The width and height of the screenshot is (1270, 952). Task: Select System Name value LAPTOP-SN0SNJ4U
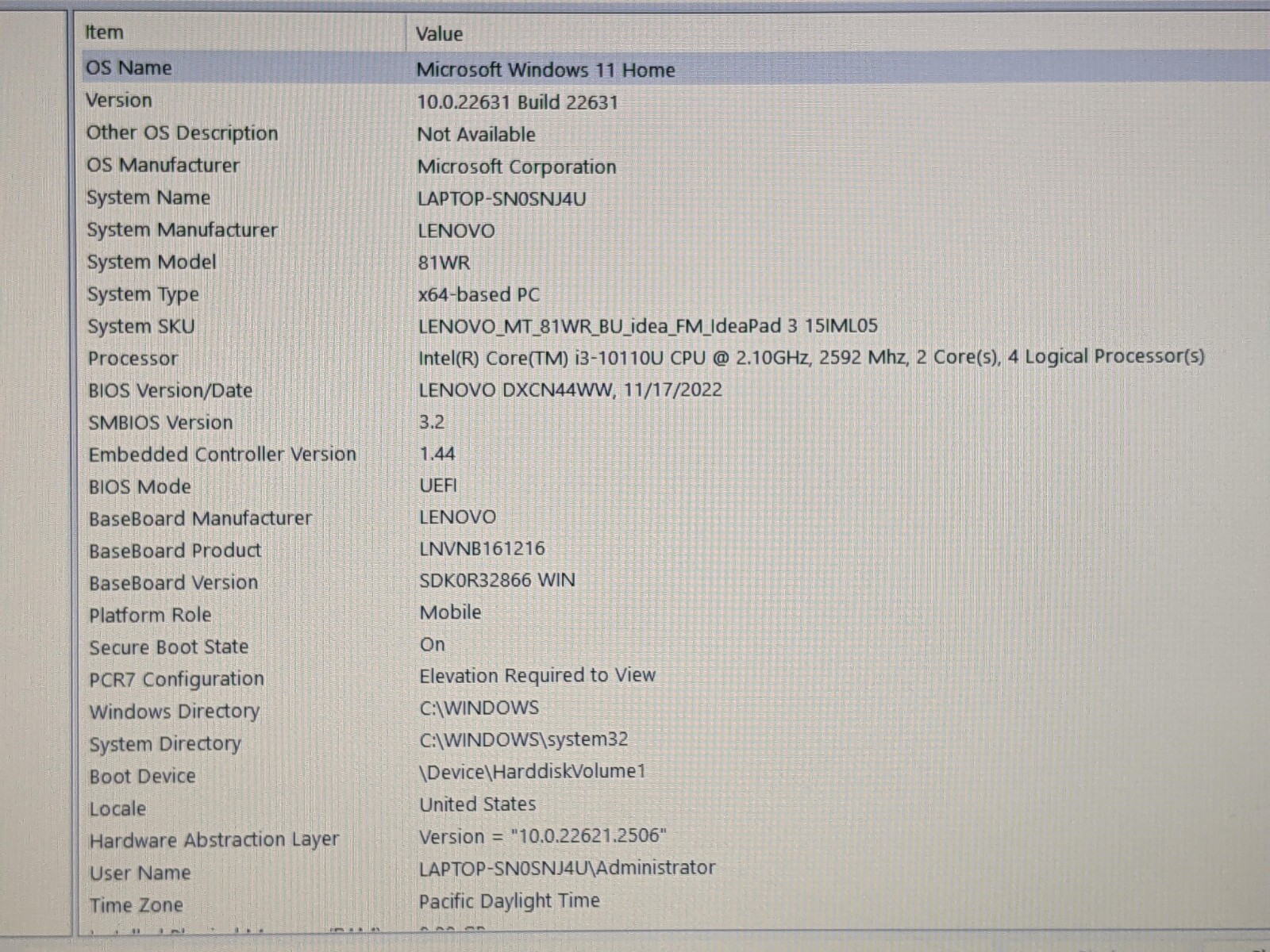click(502, 198)
